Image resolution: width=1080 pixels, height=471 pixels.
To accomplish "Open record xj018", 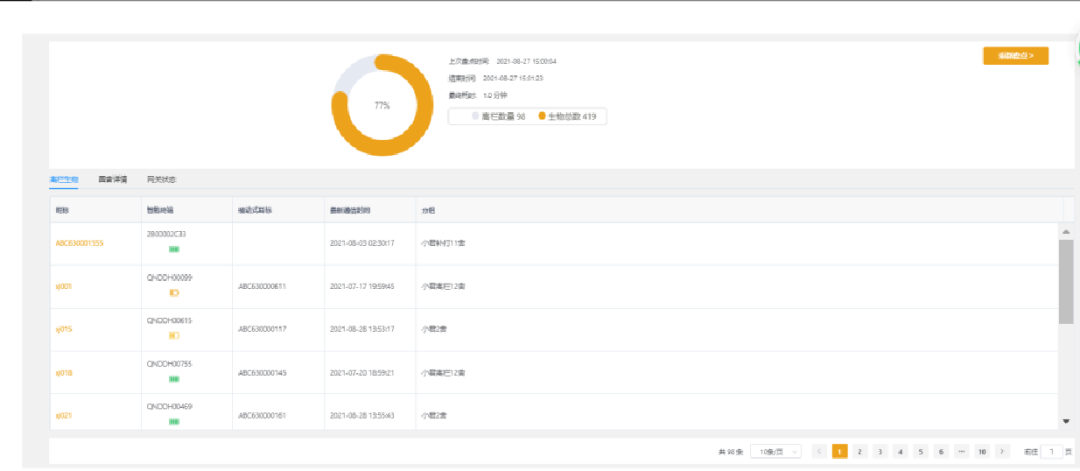I will [x=63, y=373].
